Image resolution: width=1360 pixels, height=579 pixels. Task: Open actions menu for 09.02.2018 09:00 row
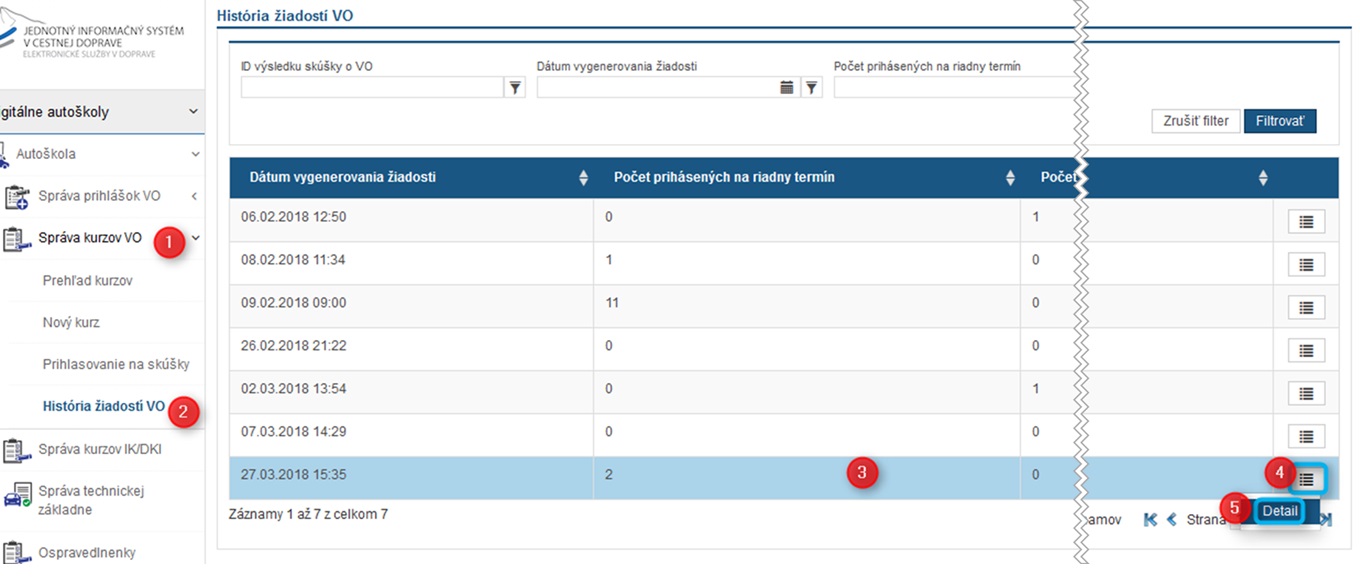click(1305, 307)
